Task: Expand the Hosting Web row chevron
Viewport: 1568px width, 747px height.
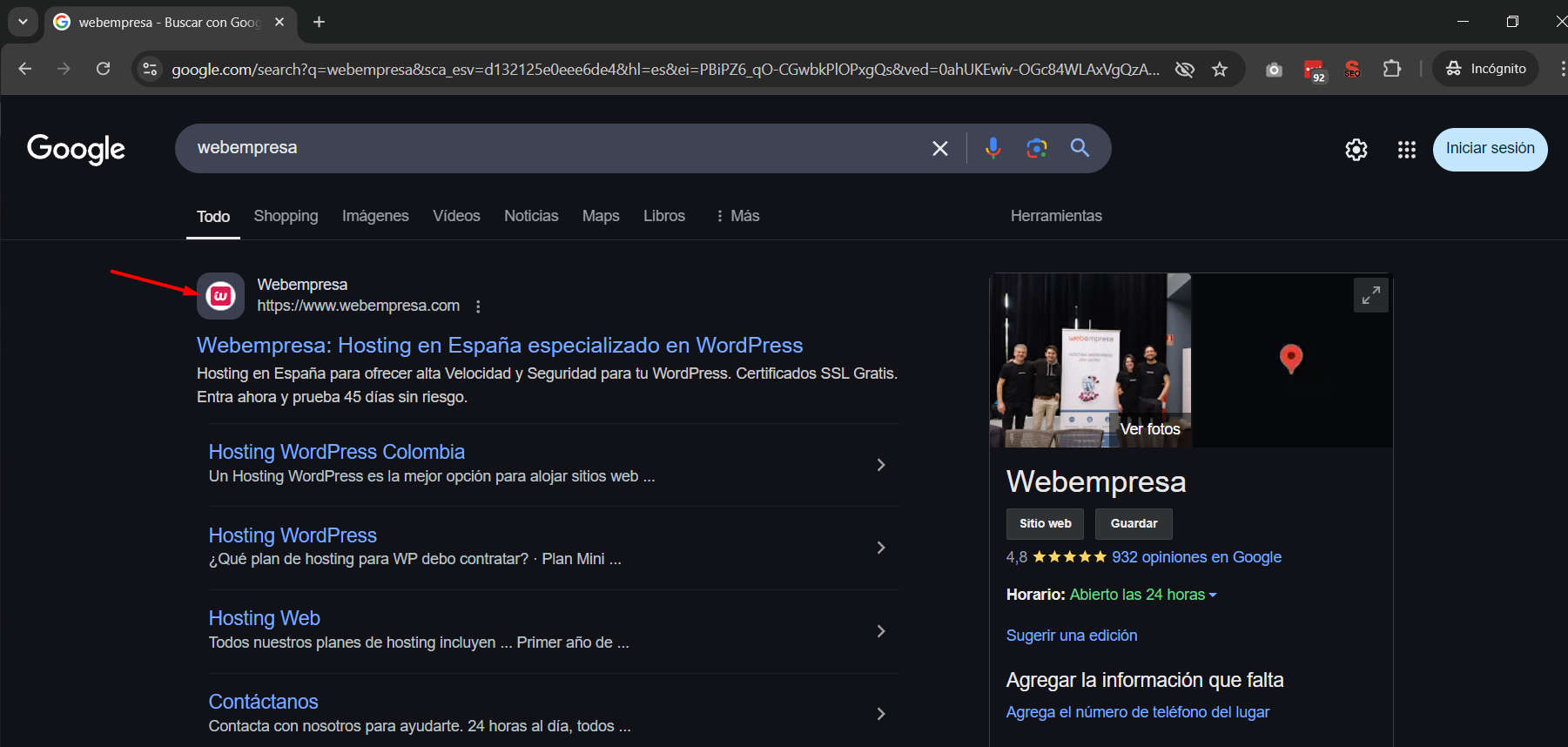Action: 881,631
